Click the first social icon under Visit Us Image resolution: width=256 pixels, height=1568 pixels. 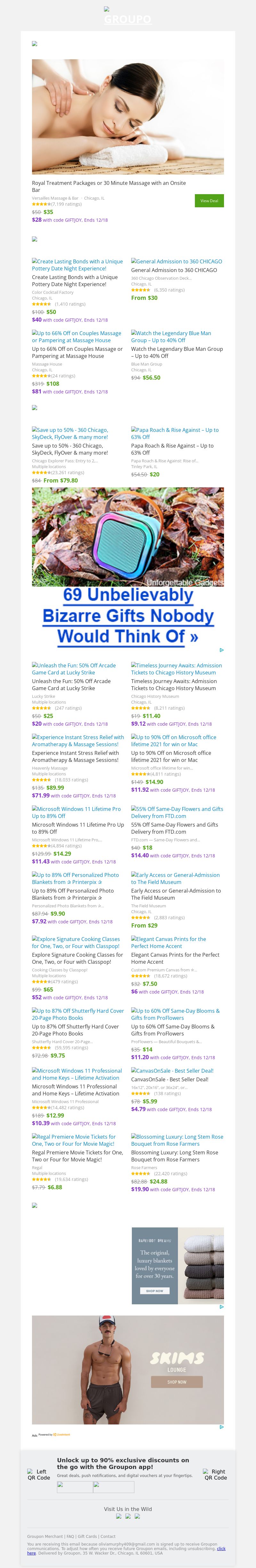119,1516
